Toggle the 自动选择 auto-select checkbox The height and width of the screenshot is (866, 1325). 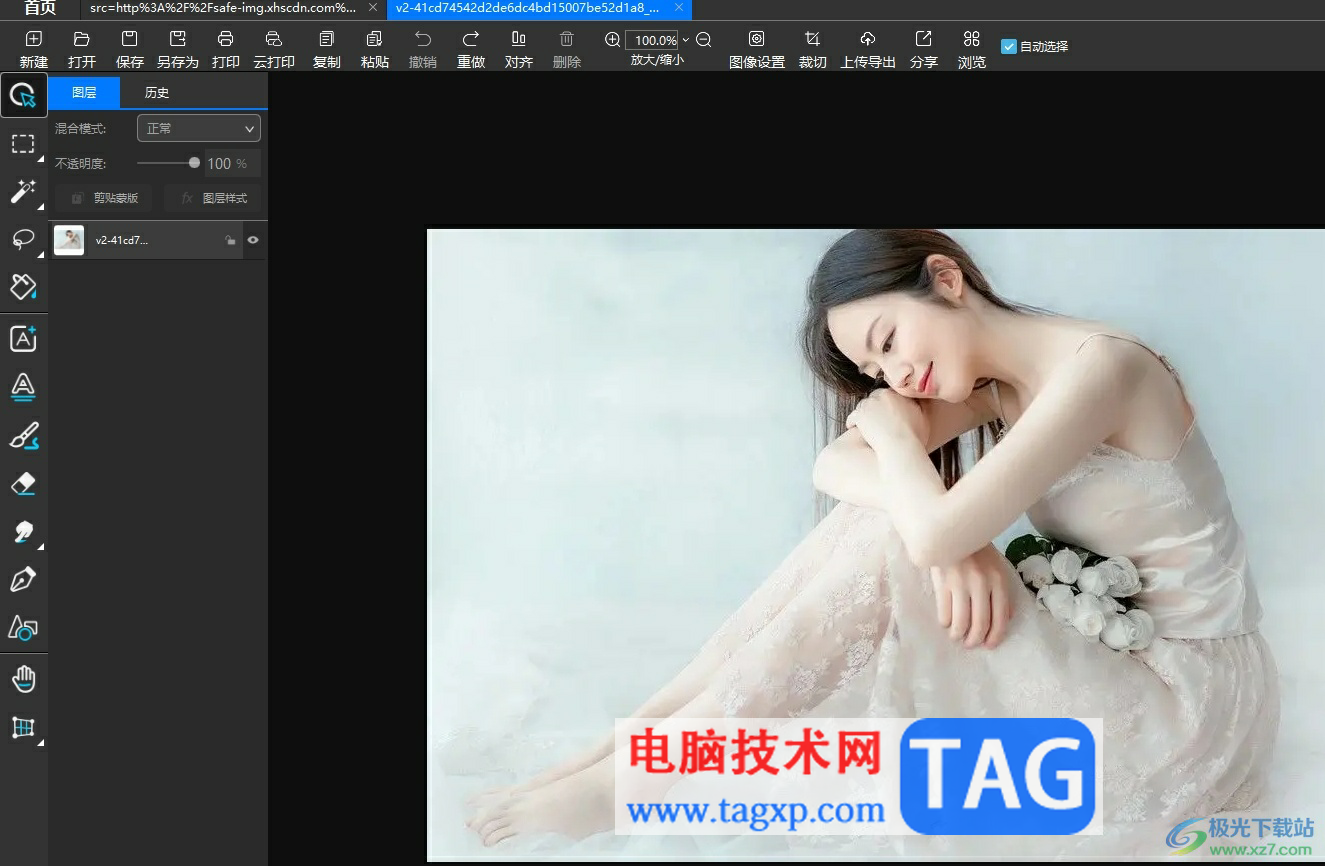(1008, 46)
